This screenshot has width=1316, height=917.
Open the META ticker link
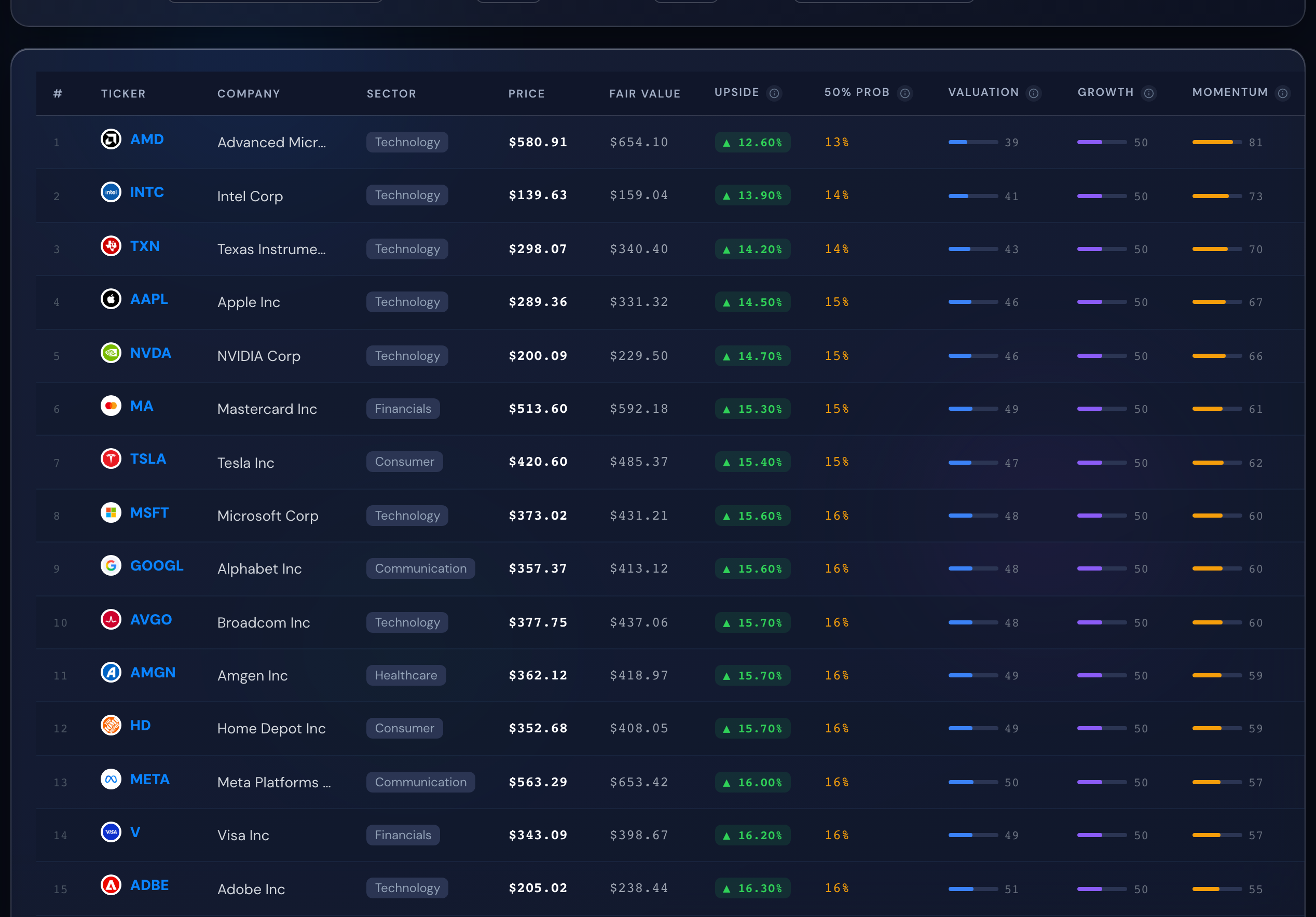click(x=150, y=780)
